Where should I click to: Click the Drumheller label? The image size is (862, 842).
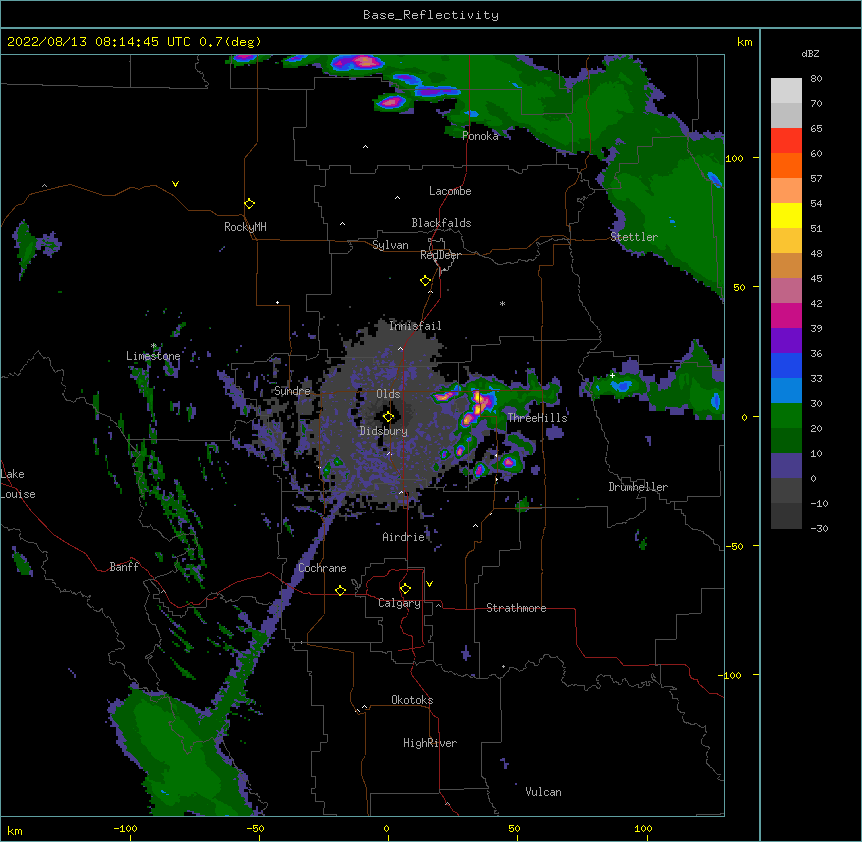638,487
